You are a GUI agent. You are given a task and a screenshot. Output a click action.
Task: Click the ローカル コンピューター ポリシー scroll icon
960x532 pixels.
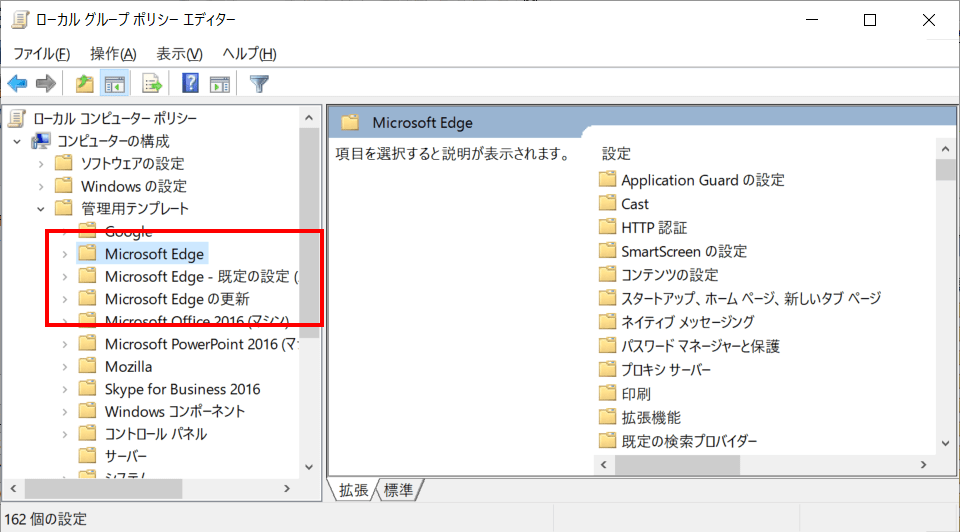tap(17, 118)
